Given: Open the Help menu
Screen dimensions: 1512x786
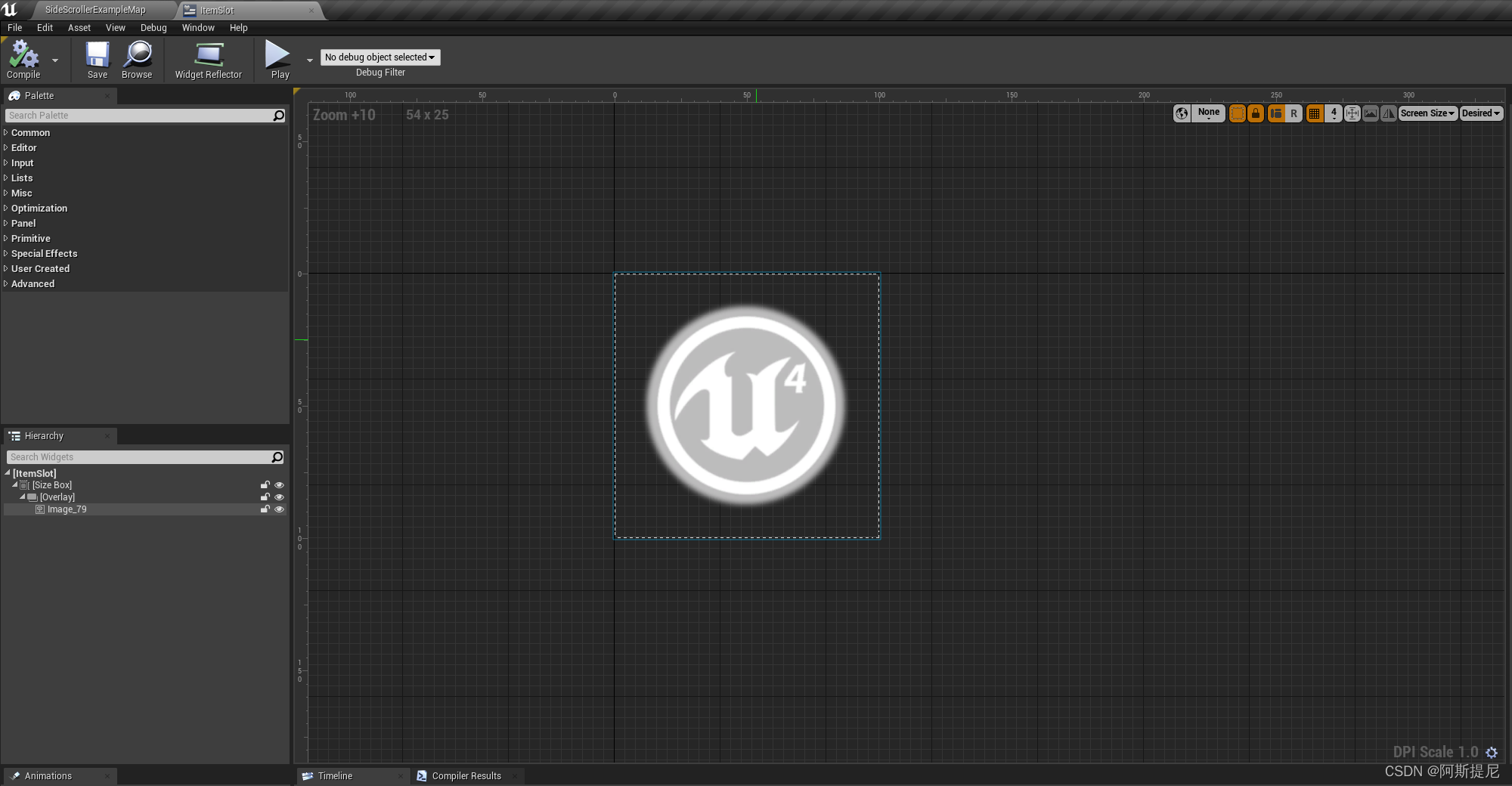Looking at the screenshot, I should coord(239,28).
